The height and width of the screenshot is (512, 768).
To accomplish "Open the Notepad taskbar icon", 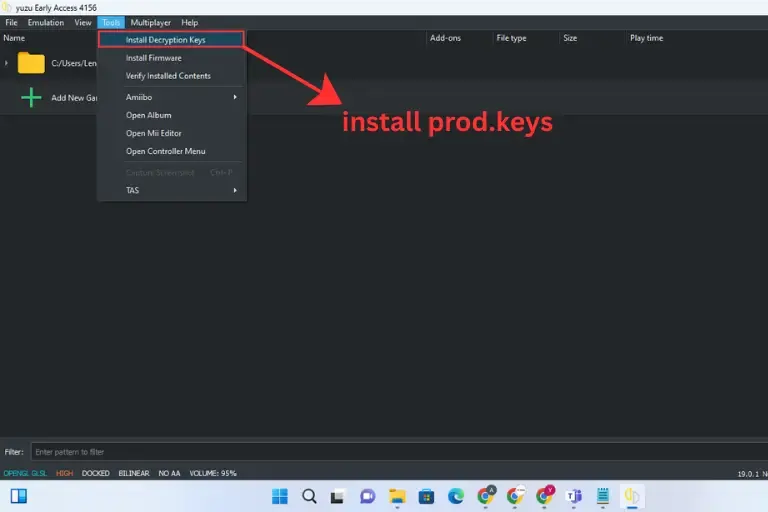I will (603, 496).
